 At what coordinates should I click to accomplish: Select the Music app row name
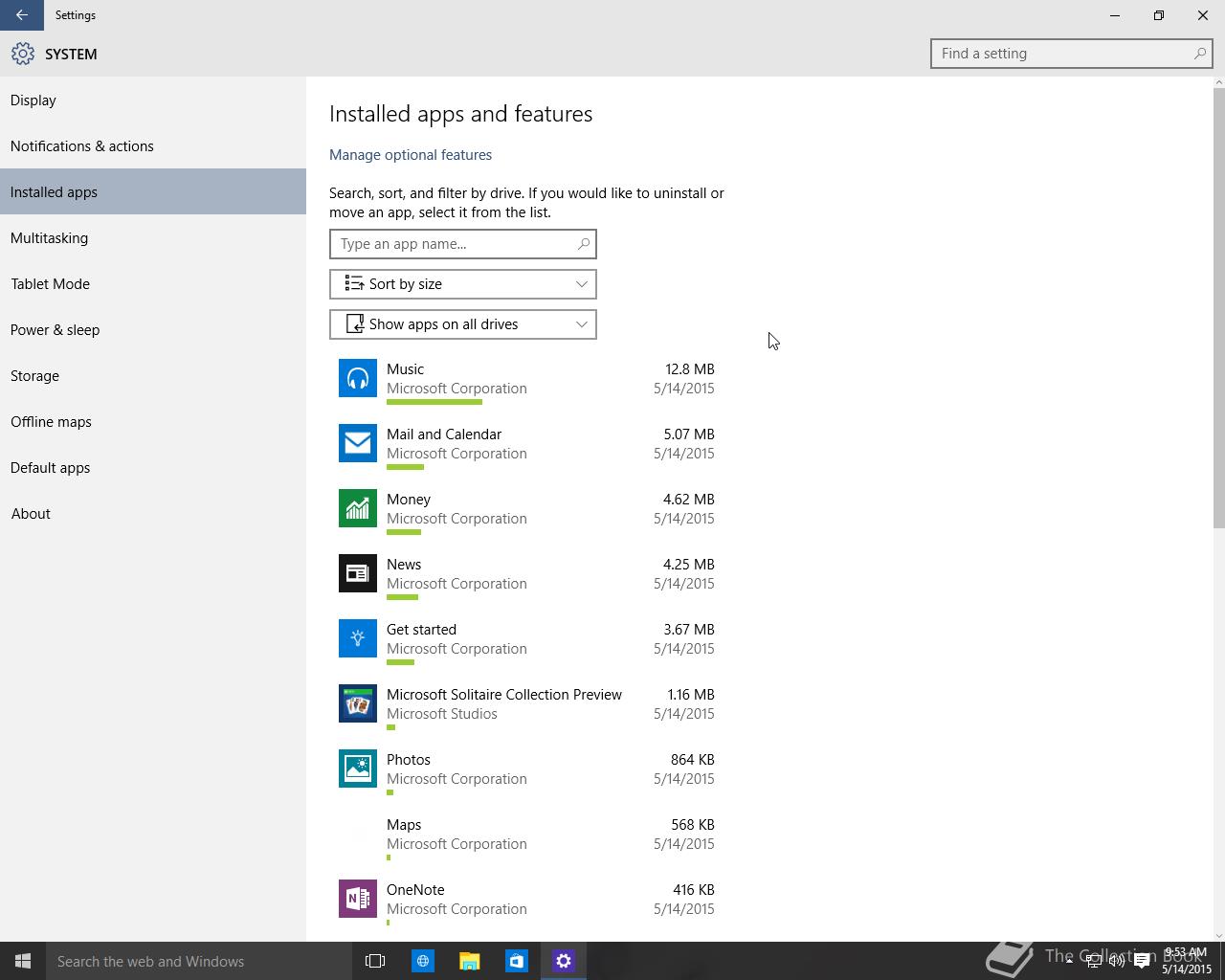pos(405,368)
